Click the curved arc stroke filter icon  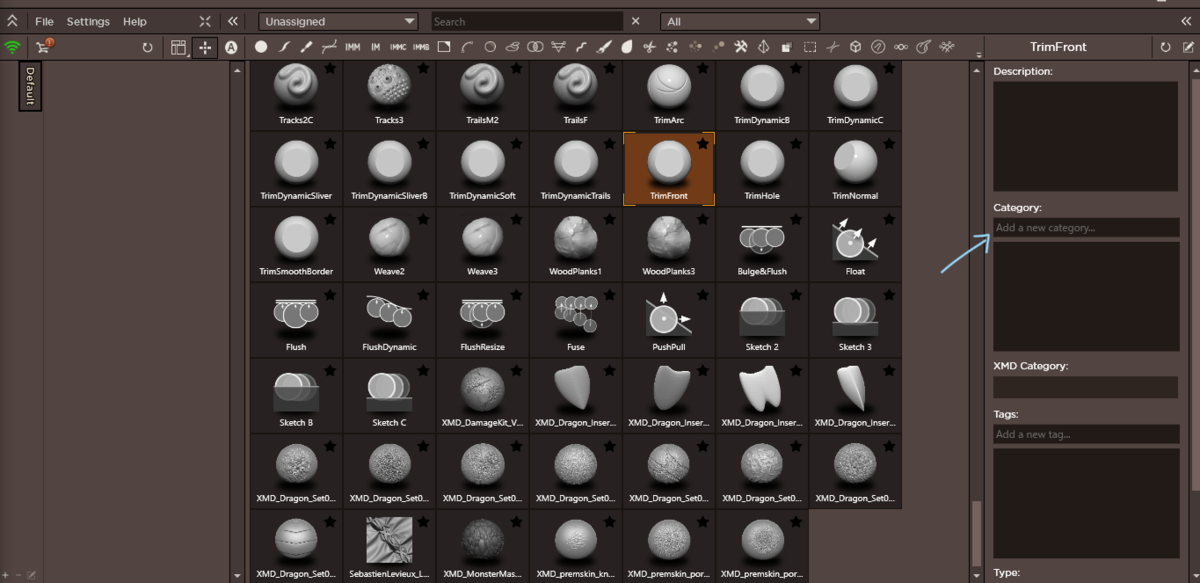pyautogui.click(x=467, y=46)
